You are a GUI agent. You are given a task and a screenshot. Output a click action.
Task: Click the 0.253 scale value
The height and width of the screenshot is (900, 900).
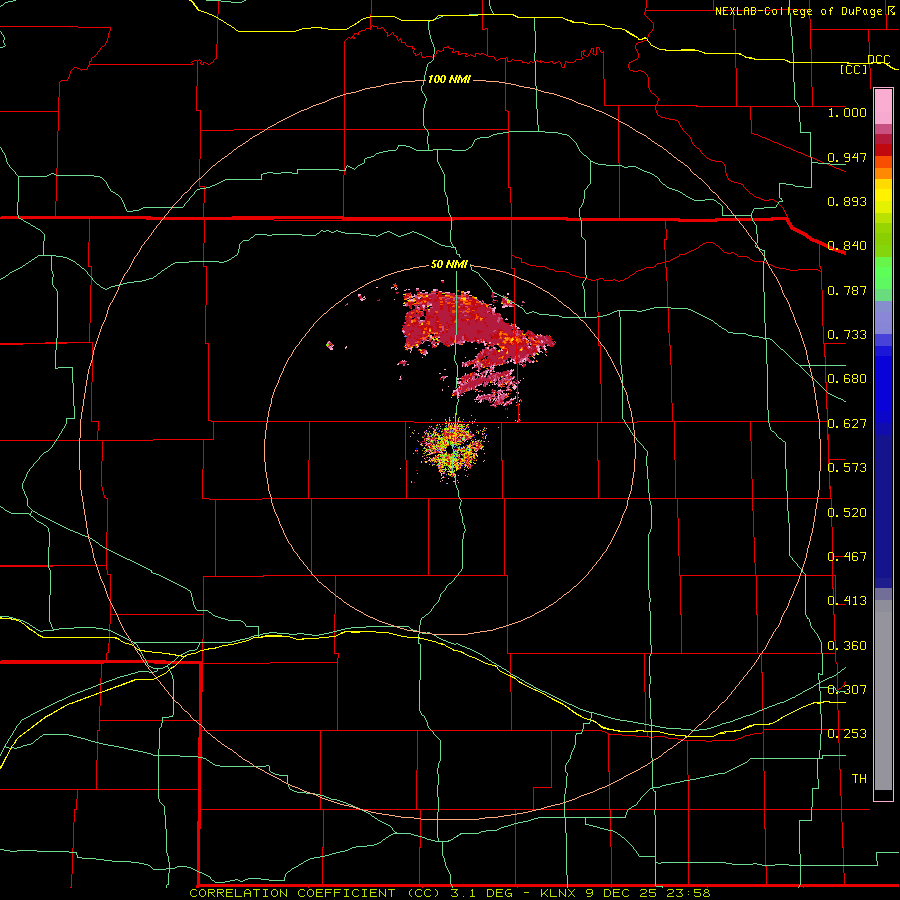[847, 734]
